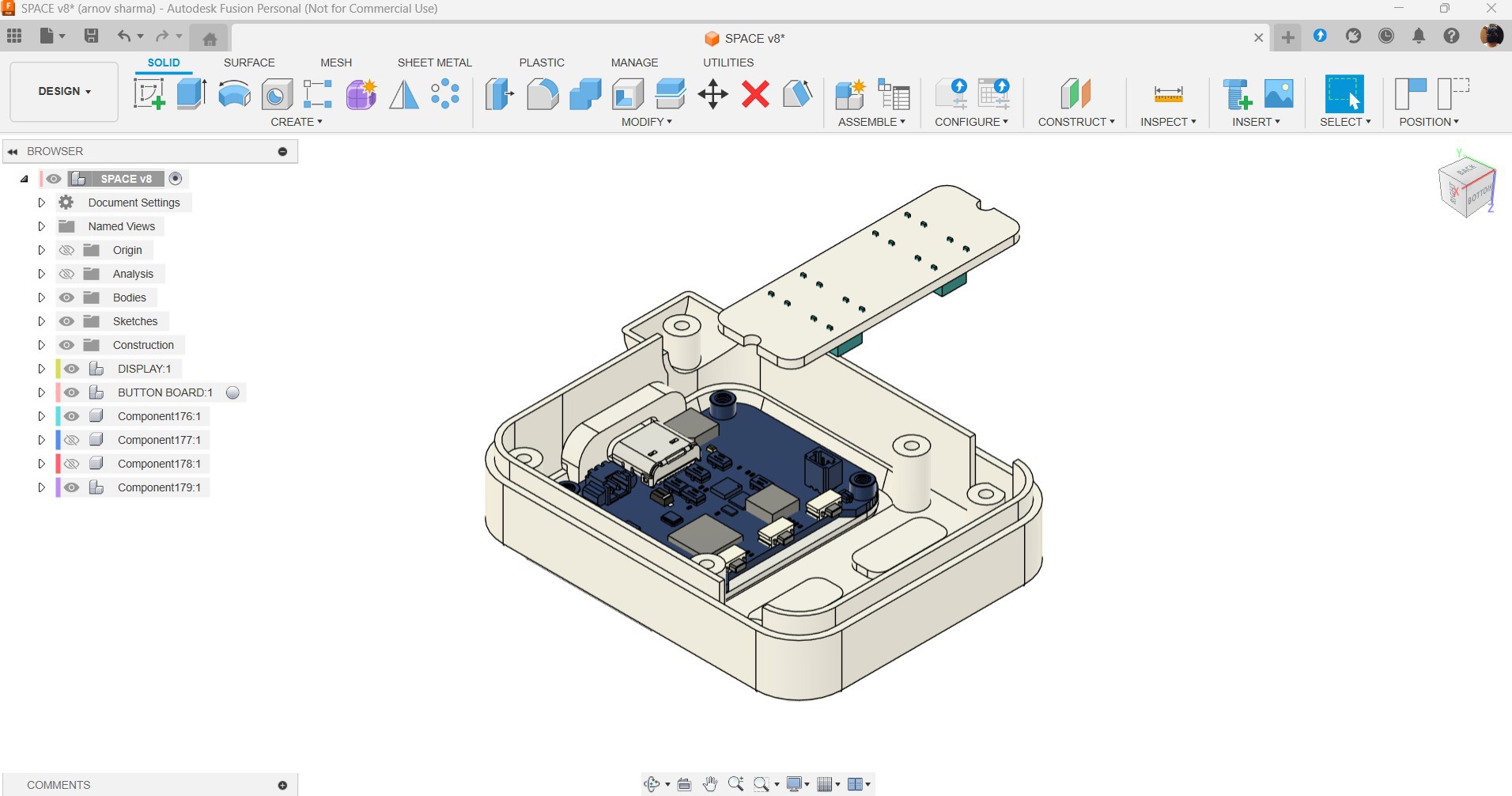Screen dimensions: 1512x796
Task: Click the Mirror tool icon
Action: [x=403, y=94]
